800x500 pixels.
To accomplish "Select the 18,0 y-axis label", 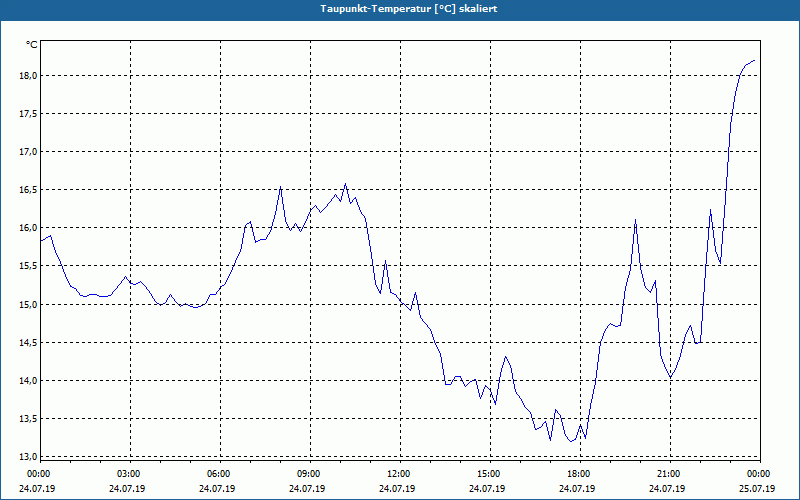I will click(x=29, y=76).
